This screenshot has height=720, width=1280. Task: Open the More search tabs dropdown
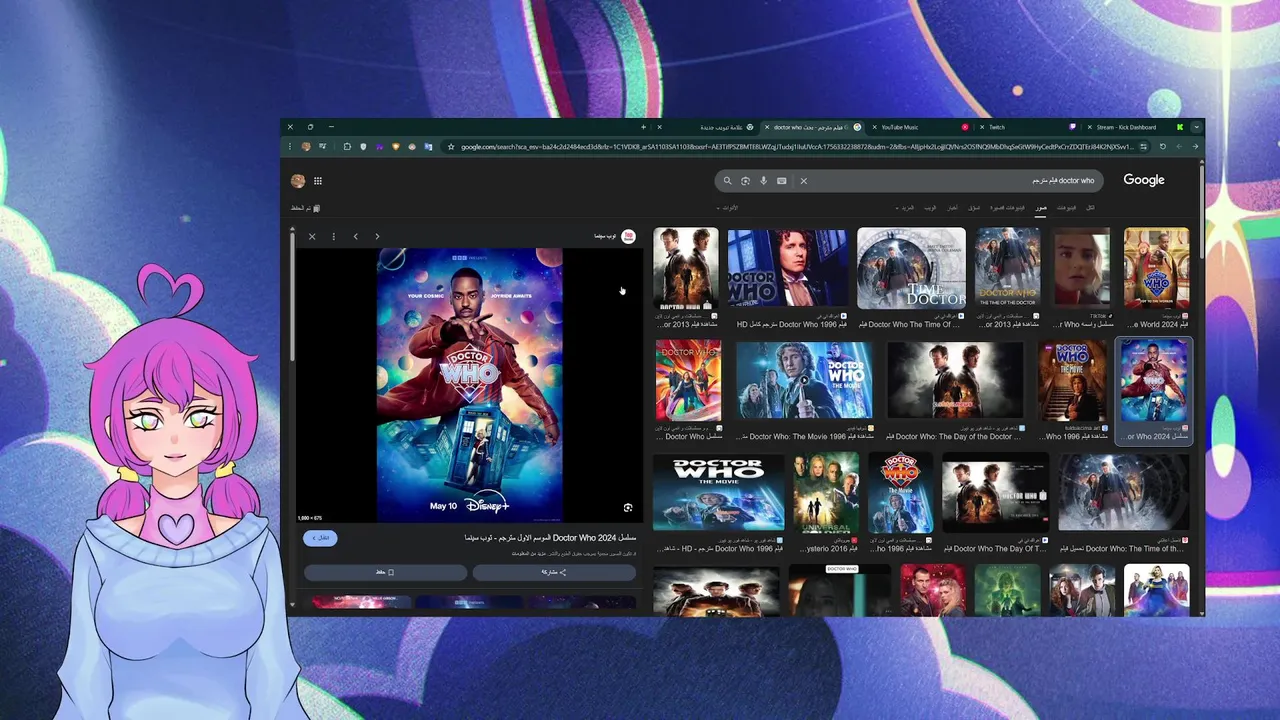click(907, 208)
